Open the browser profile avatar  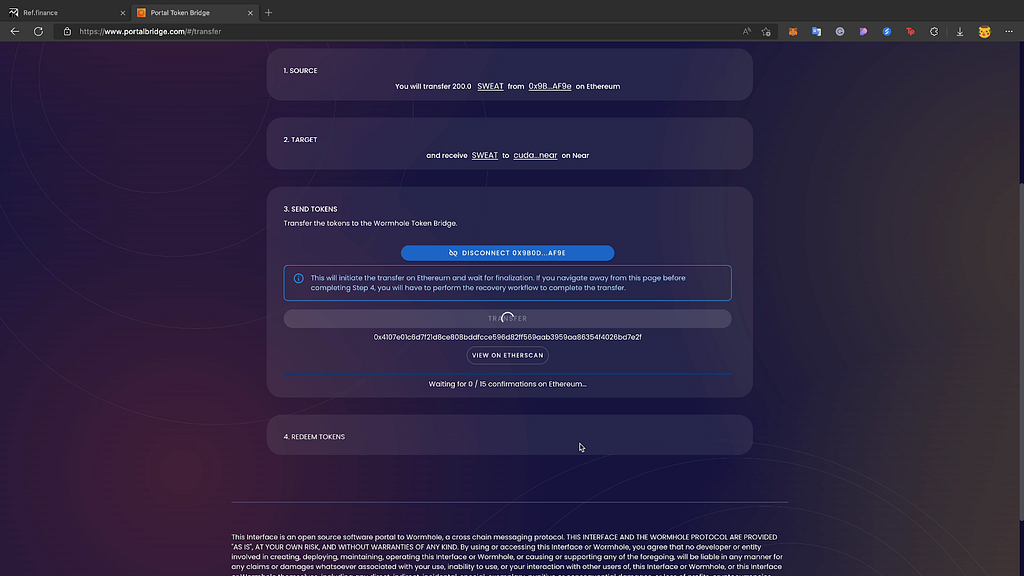[984, 31]
